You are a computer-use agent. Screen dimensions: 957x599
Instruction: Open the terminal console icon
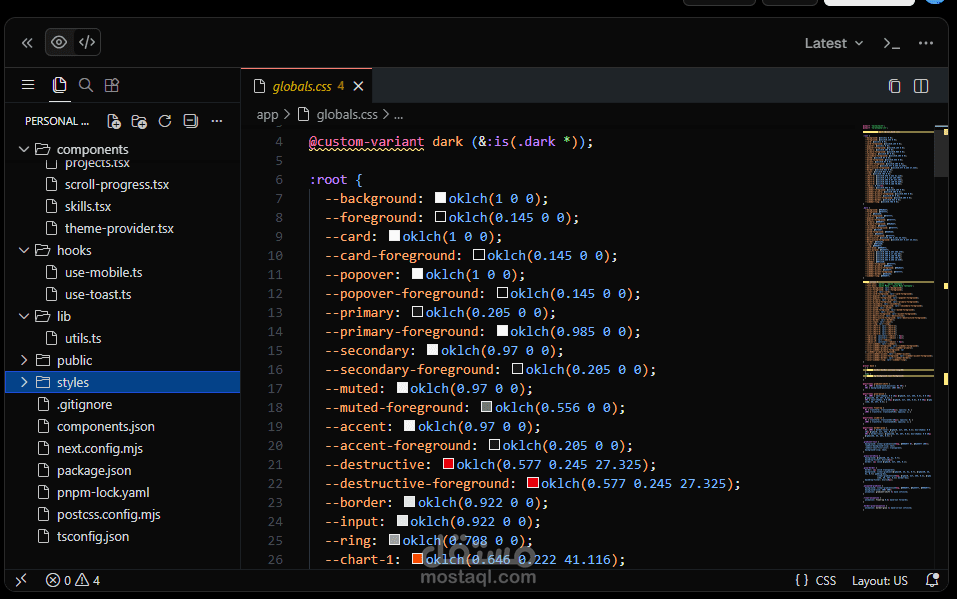coord(891,43)
